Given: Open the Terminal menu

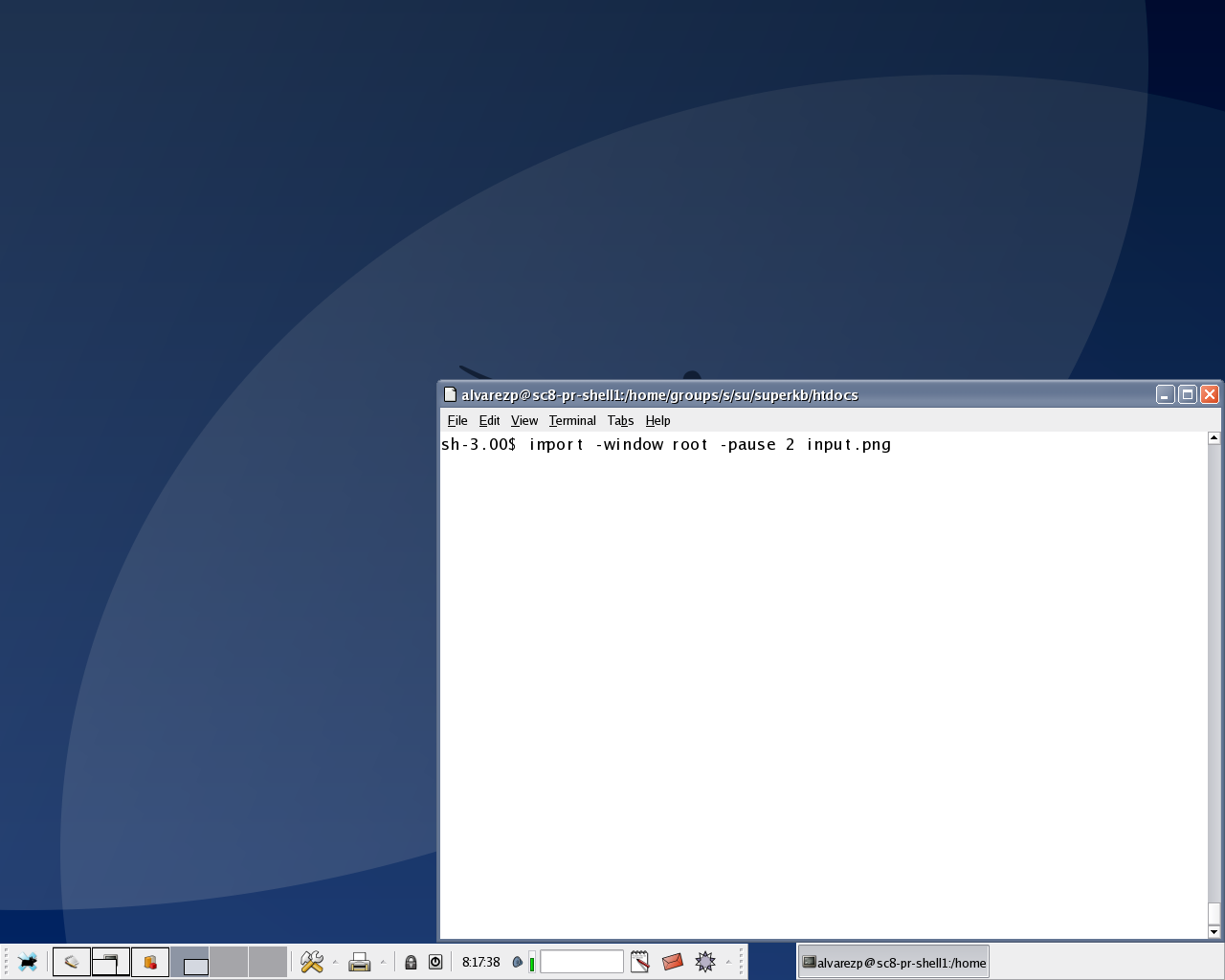Looking at the screenshot, I should (572, 420).
